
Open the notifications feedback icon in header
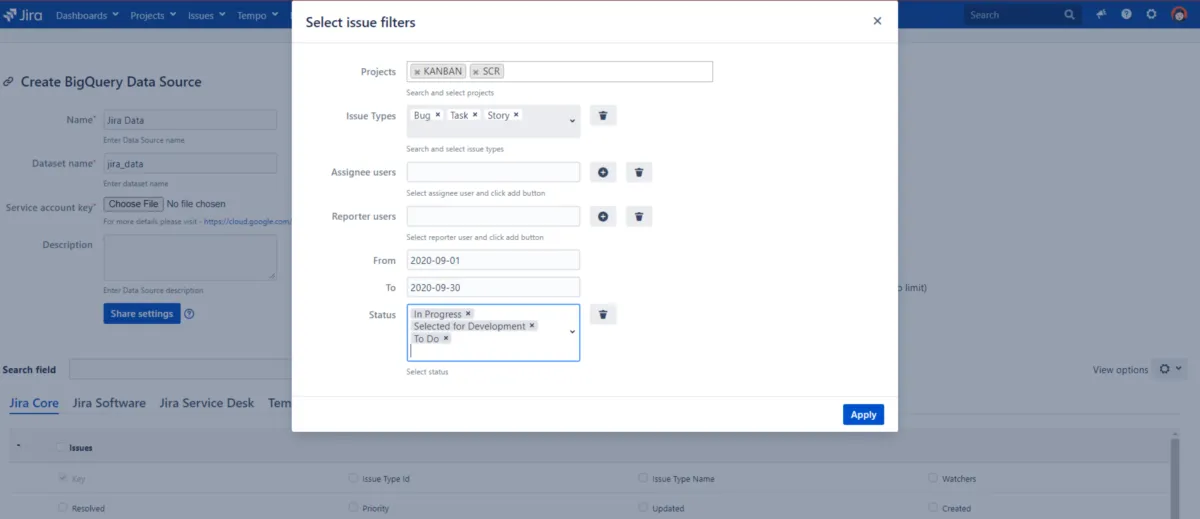(1101, 15)
